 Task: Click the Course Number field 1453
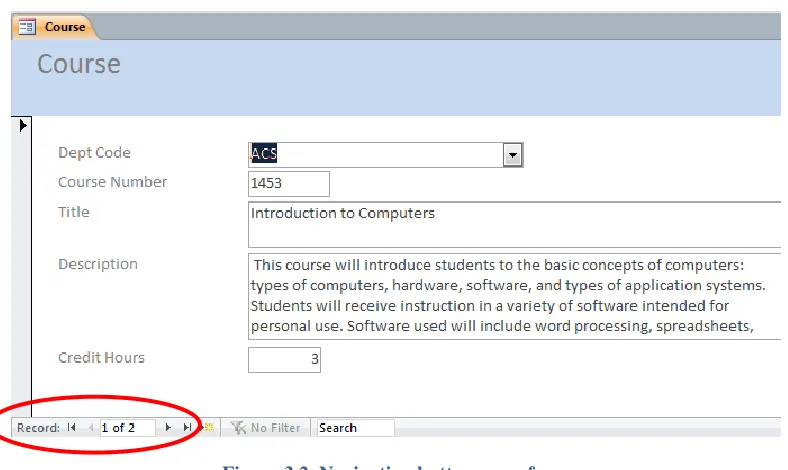(x=289, y=183)
